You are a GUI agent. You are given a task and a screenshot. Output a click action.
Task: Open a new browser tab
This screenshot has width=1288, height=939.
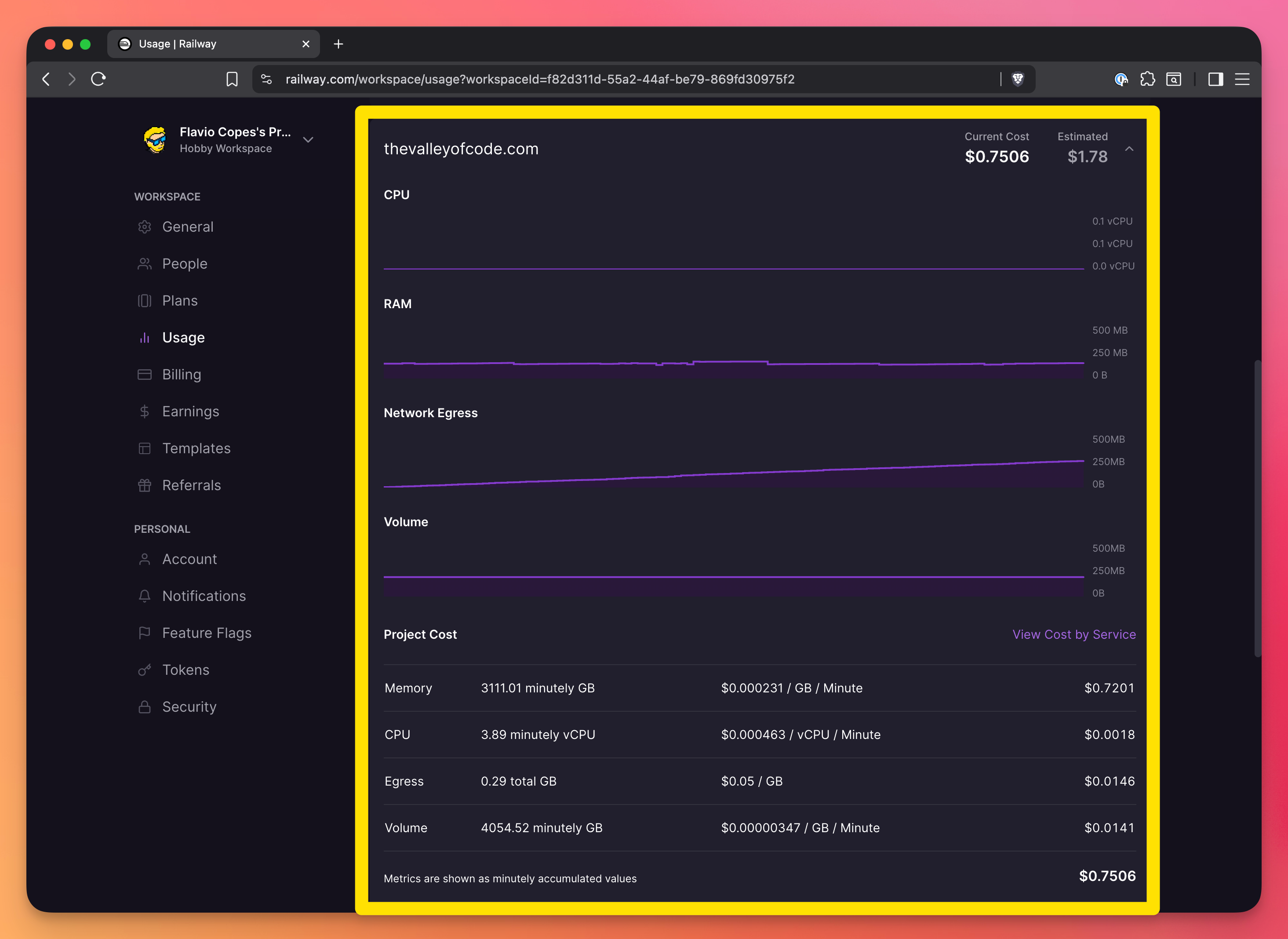coord(338,44)
